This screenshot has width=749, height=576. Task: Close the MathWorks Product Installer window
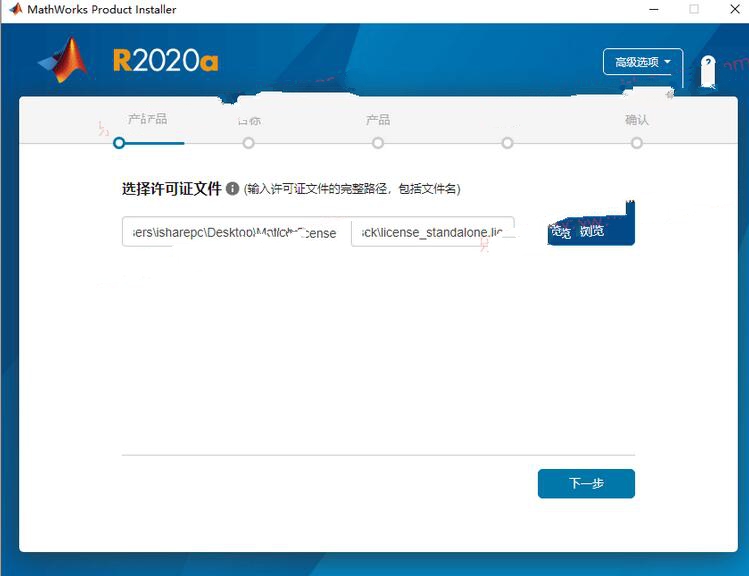pyautogui.click(x=735, y=9)
